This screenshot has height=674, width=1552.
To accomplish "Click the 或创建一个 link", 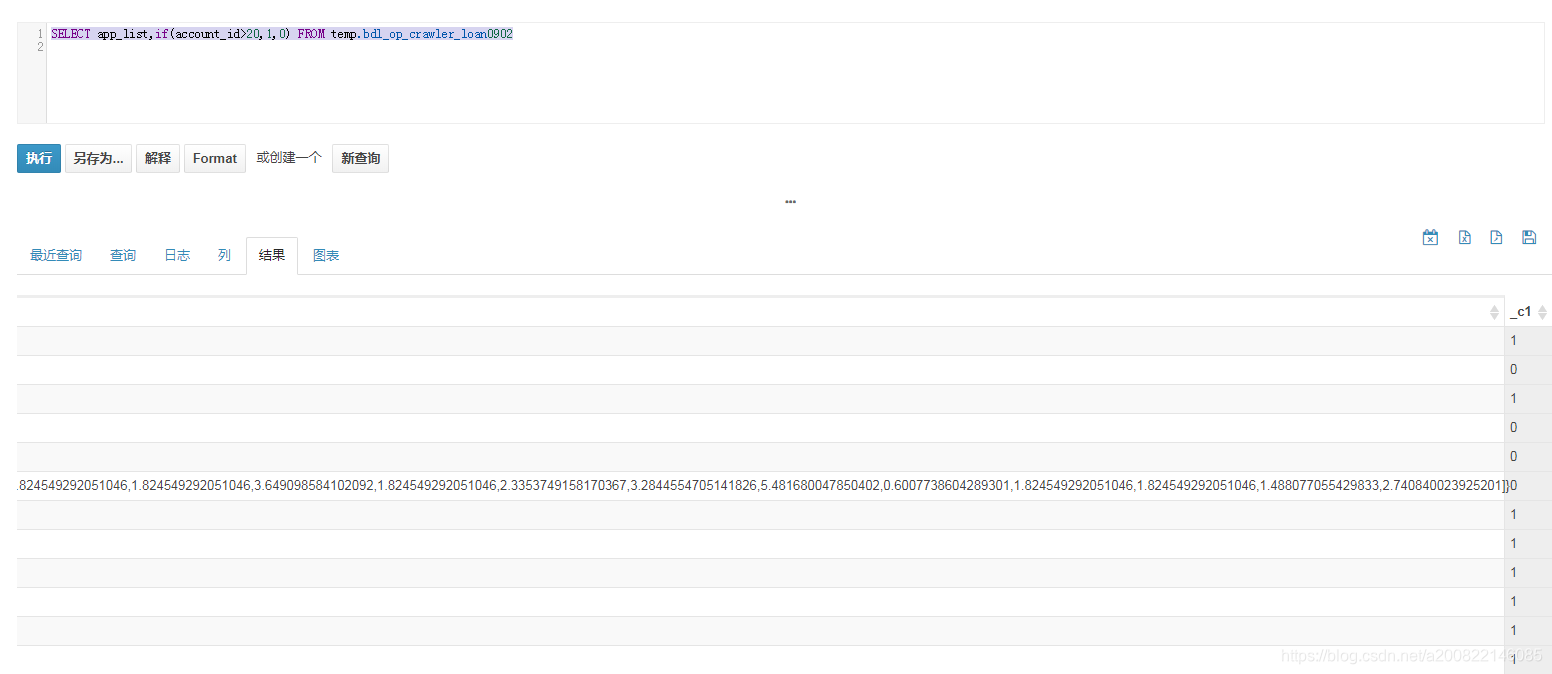I will [x=288, y=158].
